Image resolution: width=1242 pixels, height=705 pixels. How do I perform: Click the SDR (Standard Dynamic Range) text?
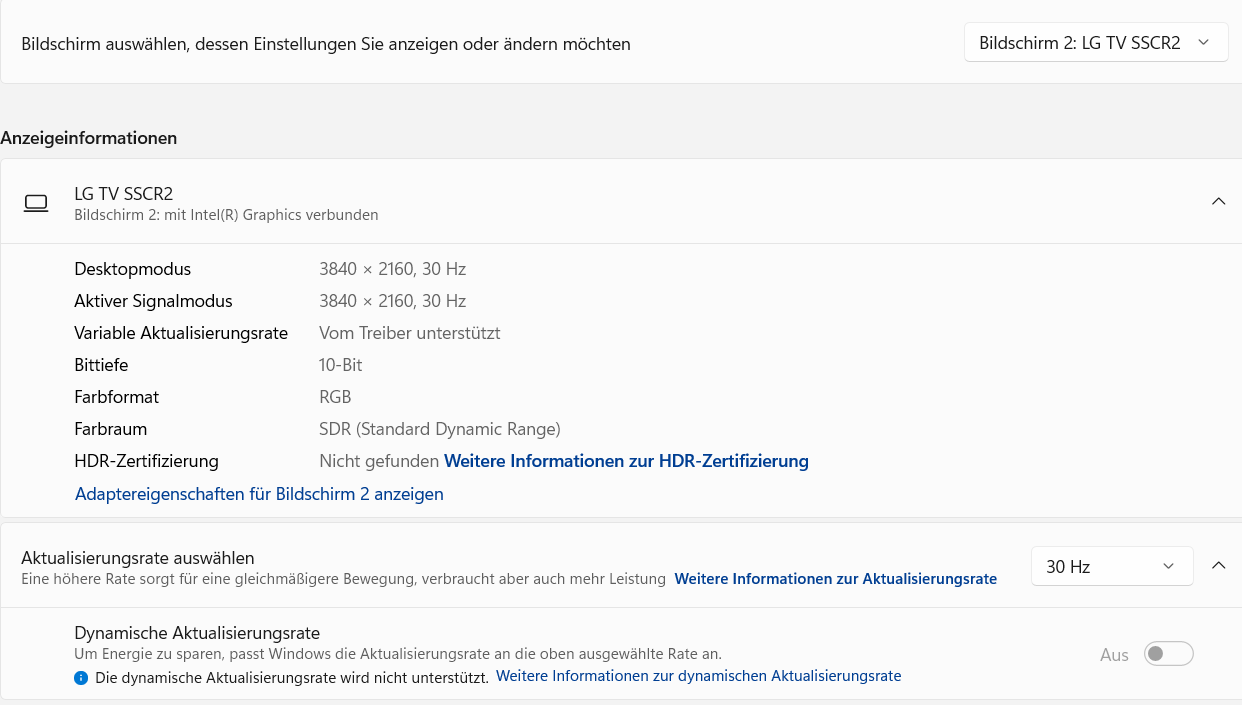click(439, 429)
